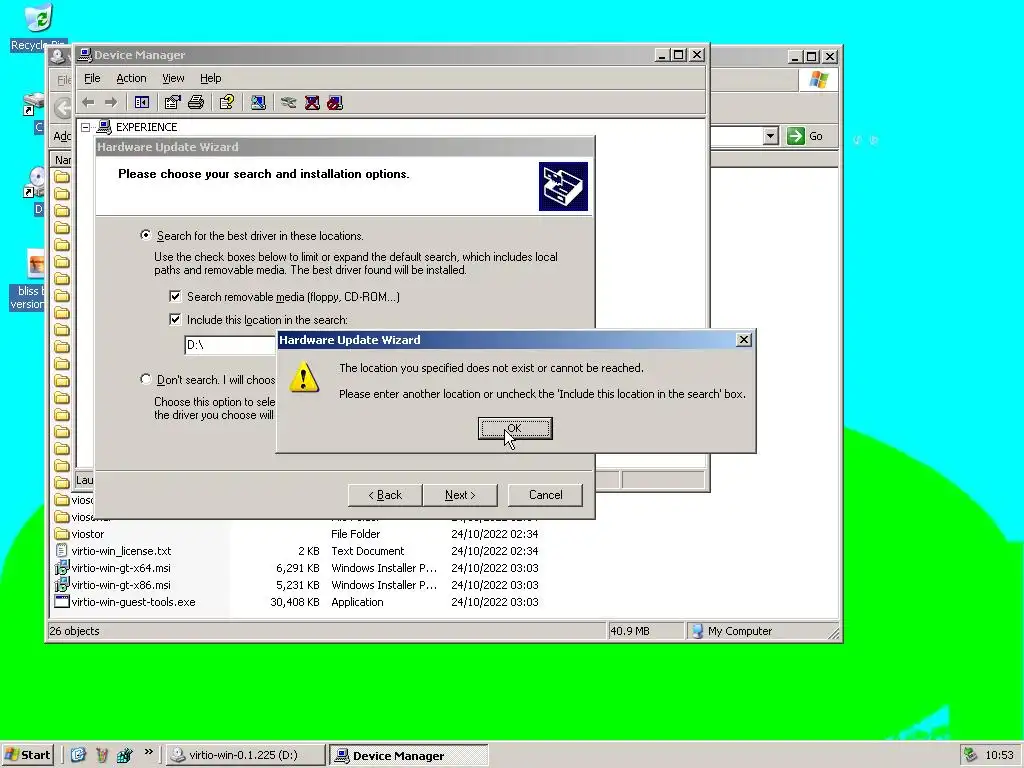Select virtio-win-gt-x86.msi file
Viewport: 1024px width, 768px height.
click(x=121, y=585)
